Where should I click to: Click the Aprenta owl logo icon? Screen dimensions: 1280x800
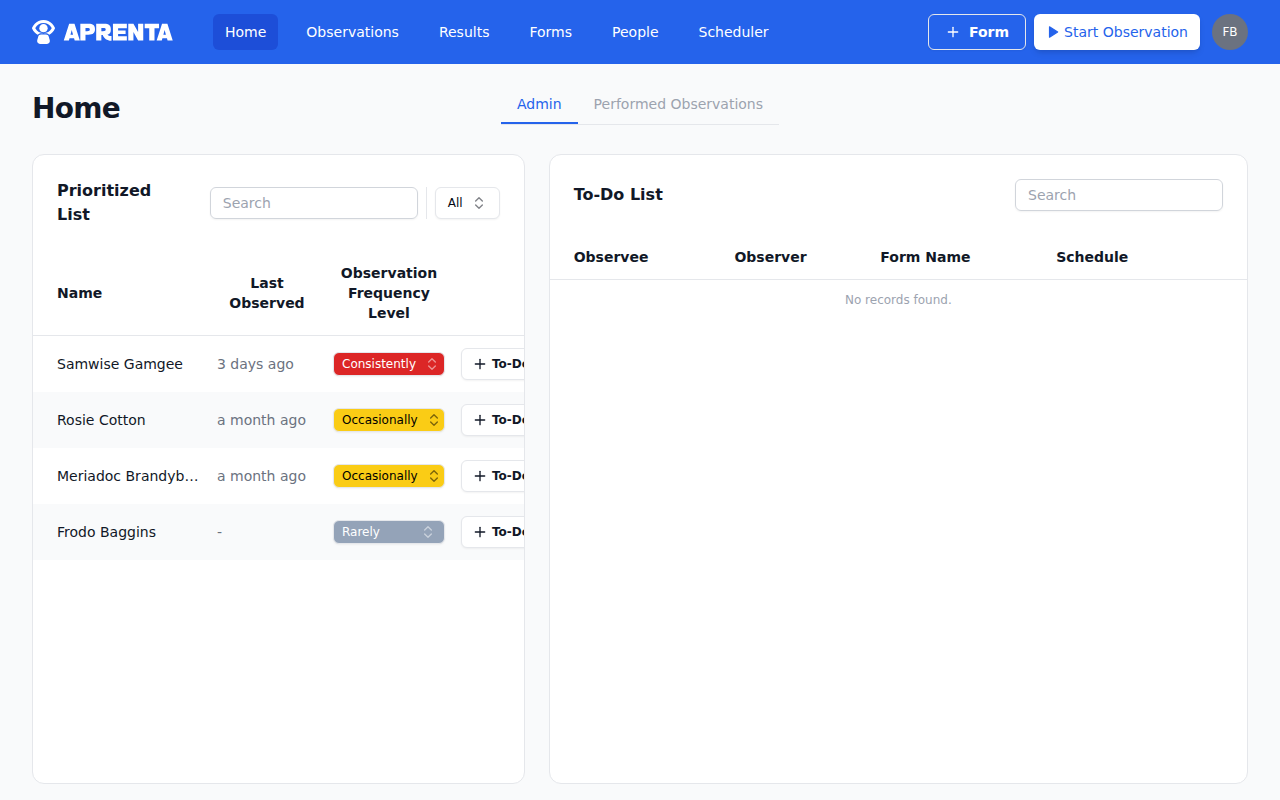click(42, 31)
